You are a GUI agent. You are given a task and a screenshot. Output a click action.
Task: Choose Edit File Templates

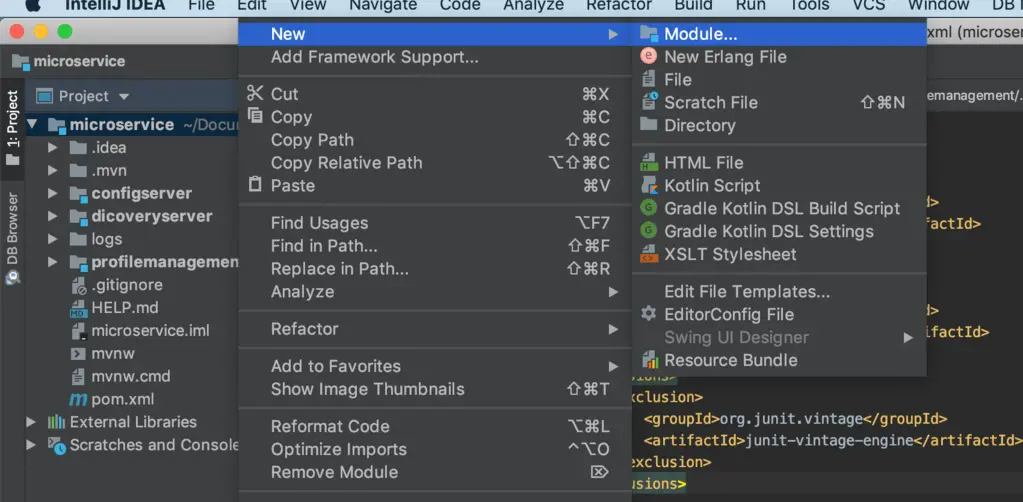click(x=779, y=291)
